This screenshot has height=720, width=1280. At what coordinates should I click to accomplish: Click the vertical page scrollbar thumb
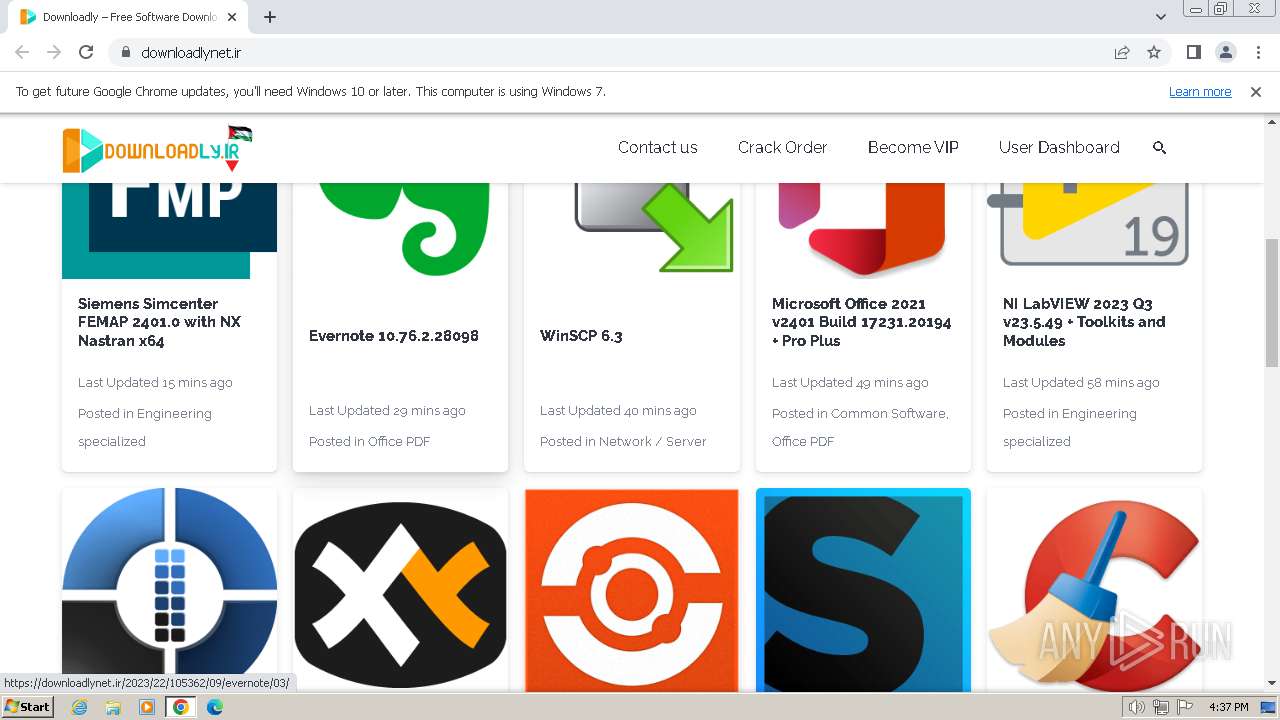(1272, 303)
